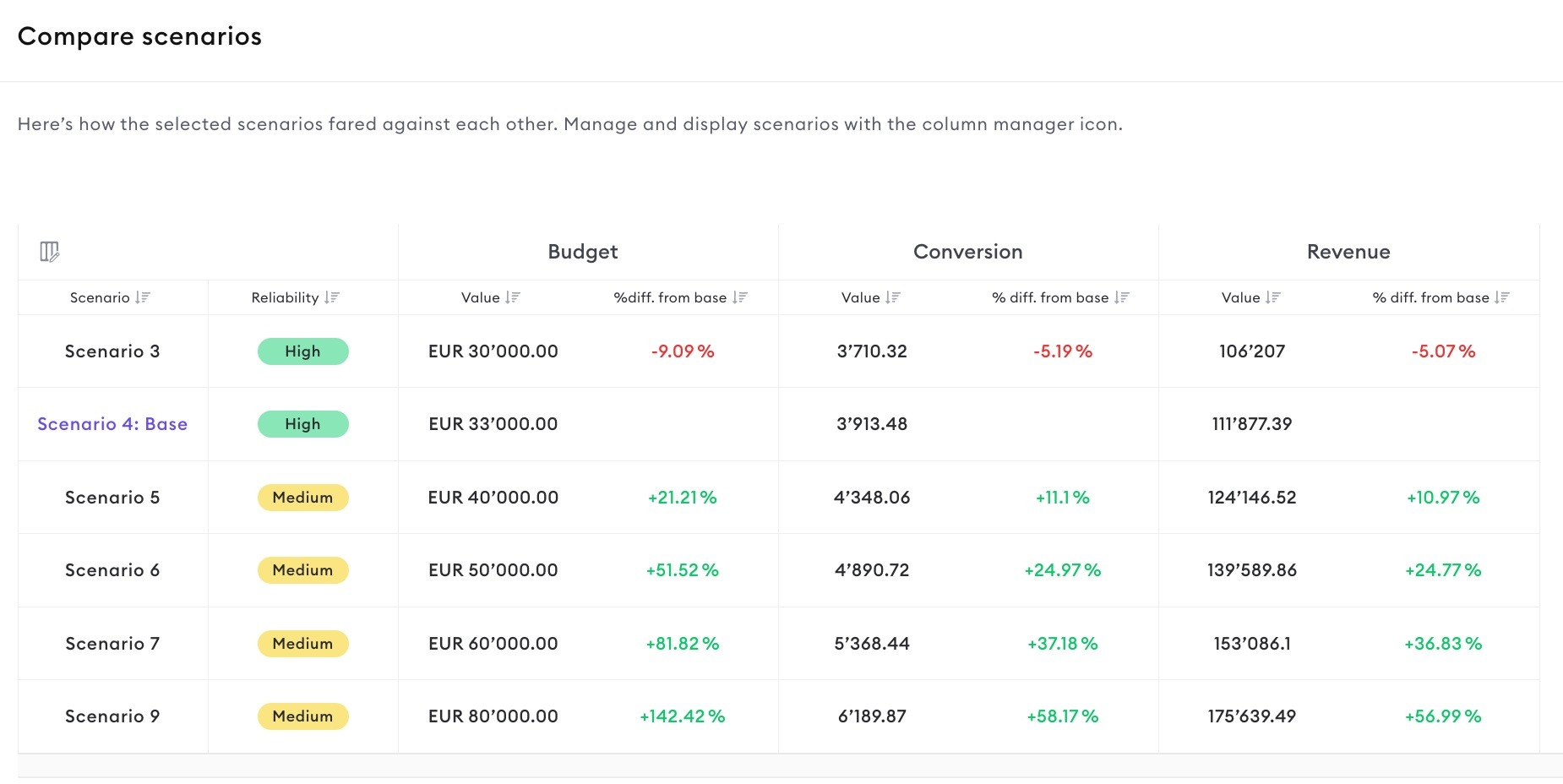Select the Scenario 3 row label
Screen dimensions: 1563x784
click(112, 351)
